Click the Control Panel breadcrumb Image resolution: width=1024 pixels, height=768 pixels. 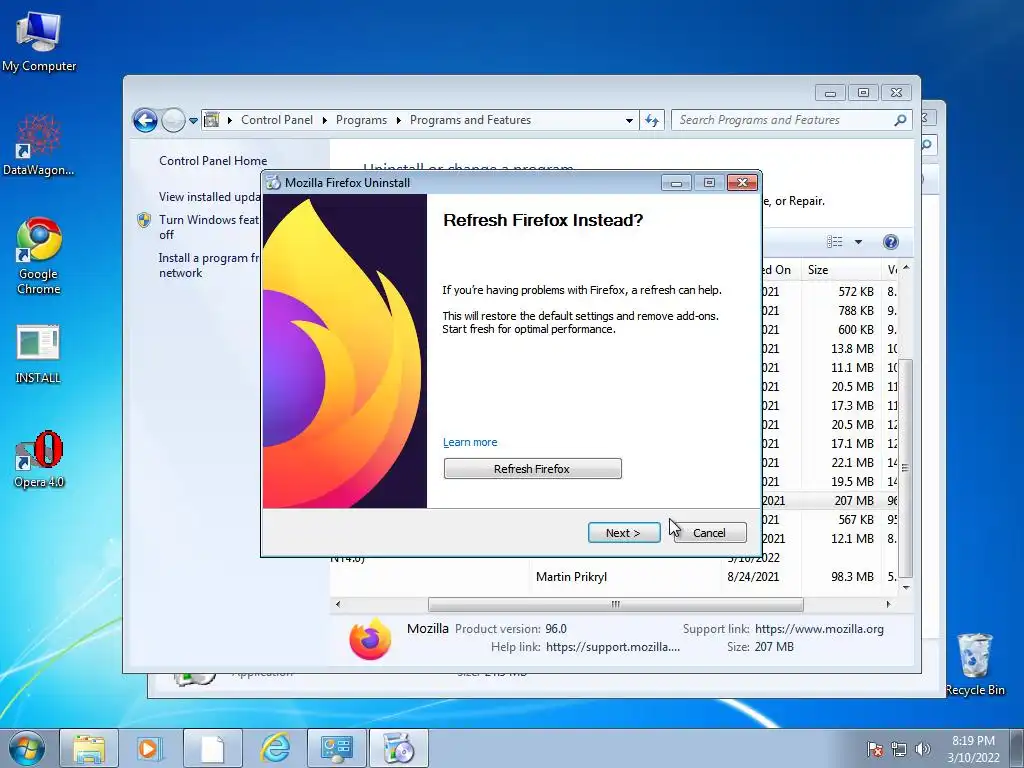click(277, 120)
